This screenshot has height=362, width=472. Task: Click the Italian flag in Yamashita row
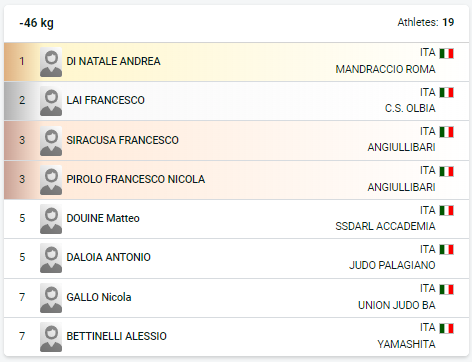446,328
